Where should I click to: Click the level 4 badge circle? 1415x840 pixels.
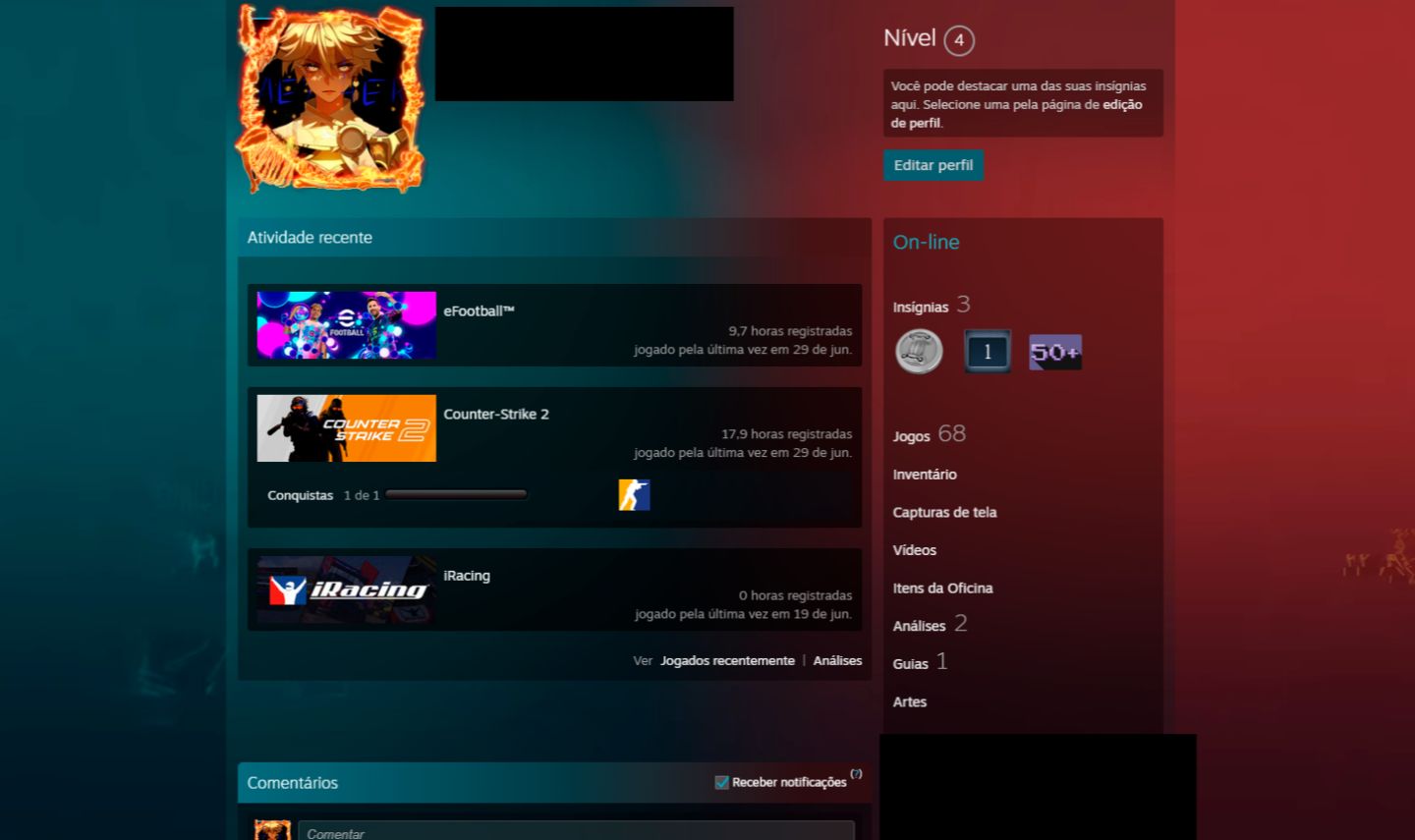[959, 40]
